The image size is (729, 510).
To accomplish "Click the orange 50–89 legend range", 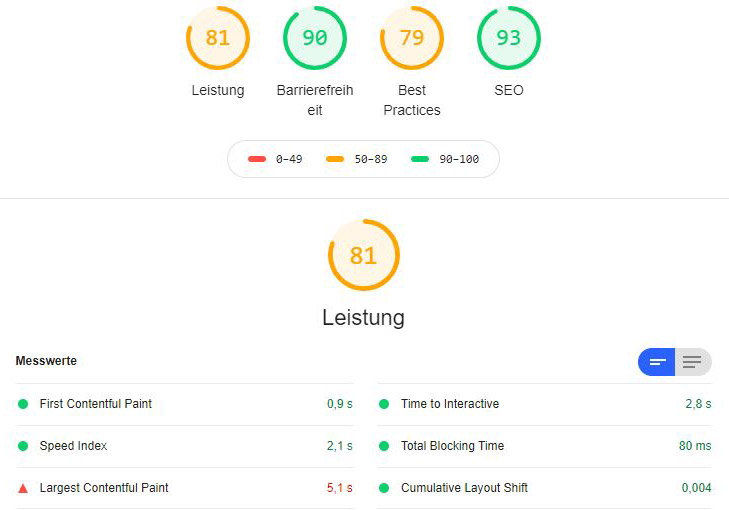I will click(x=357, y=159).
